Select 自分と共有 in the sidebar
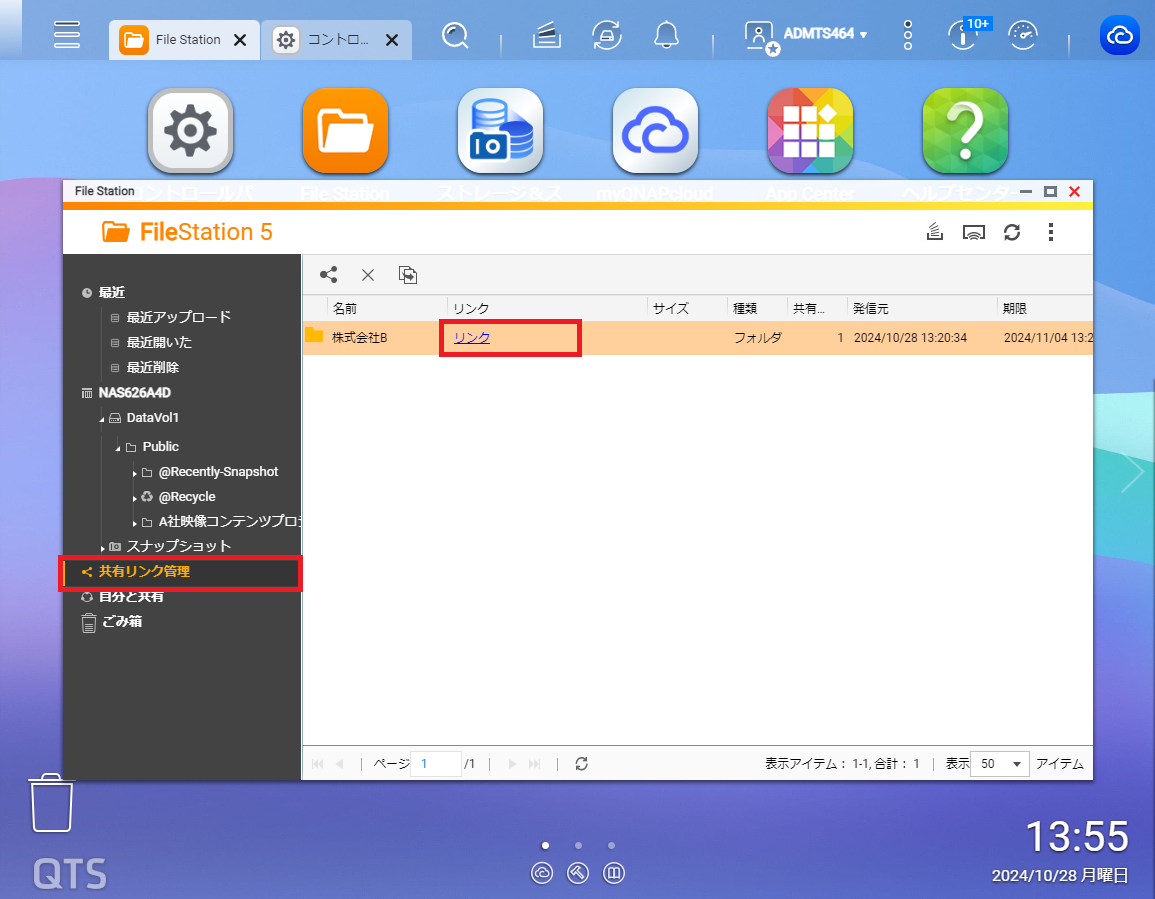The width and height of the screenshot is (1155, 899). (x=131, y=596)
